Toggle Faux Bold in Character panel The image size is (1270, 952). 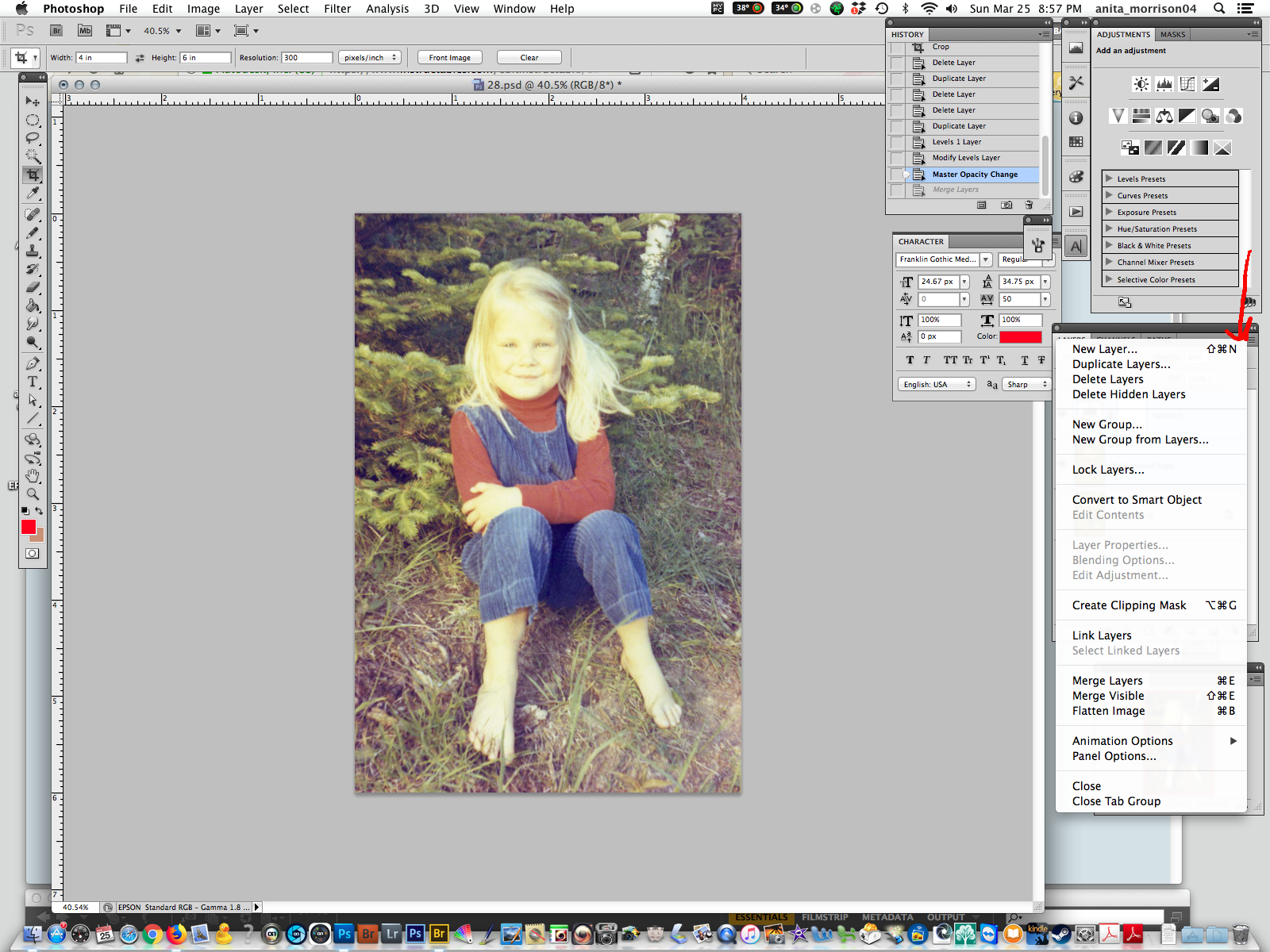(x=910, y=360)
